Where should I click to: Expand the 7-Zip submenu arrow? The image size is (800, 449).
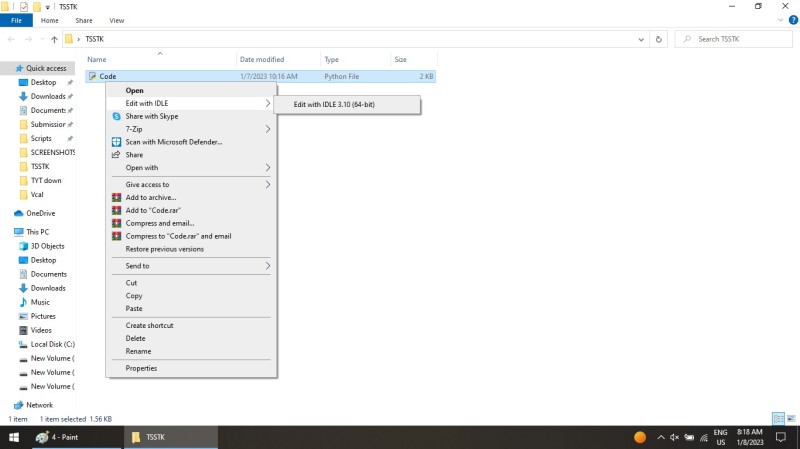268,129
